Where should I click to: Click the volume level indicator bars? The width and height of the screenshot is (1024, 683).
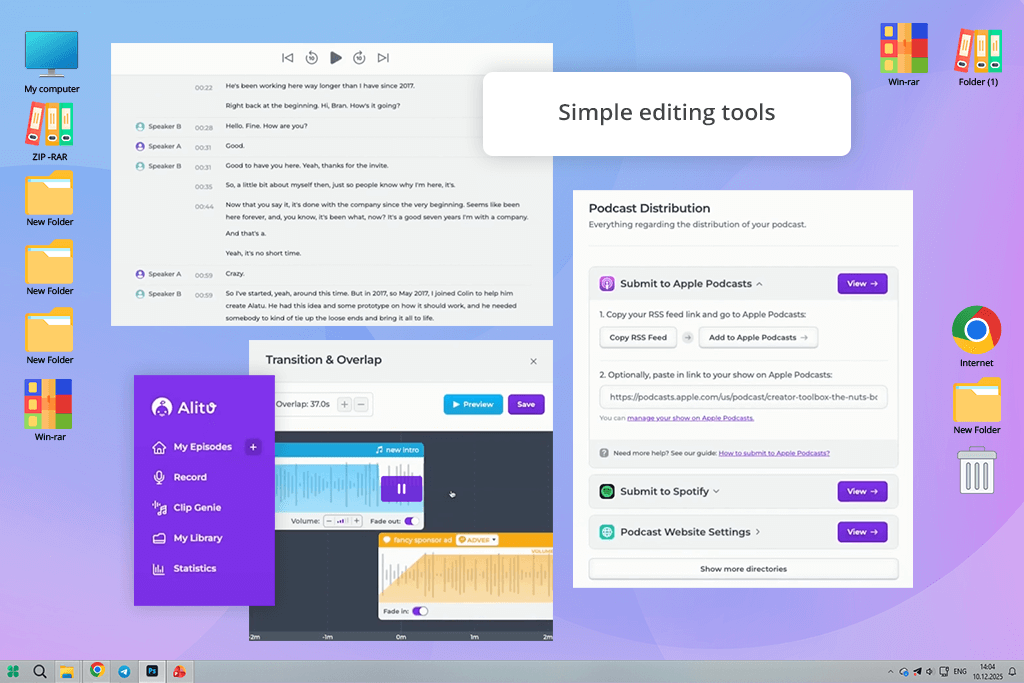342,521
